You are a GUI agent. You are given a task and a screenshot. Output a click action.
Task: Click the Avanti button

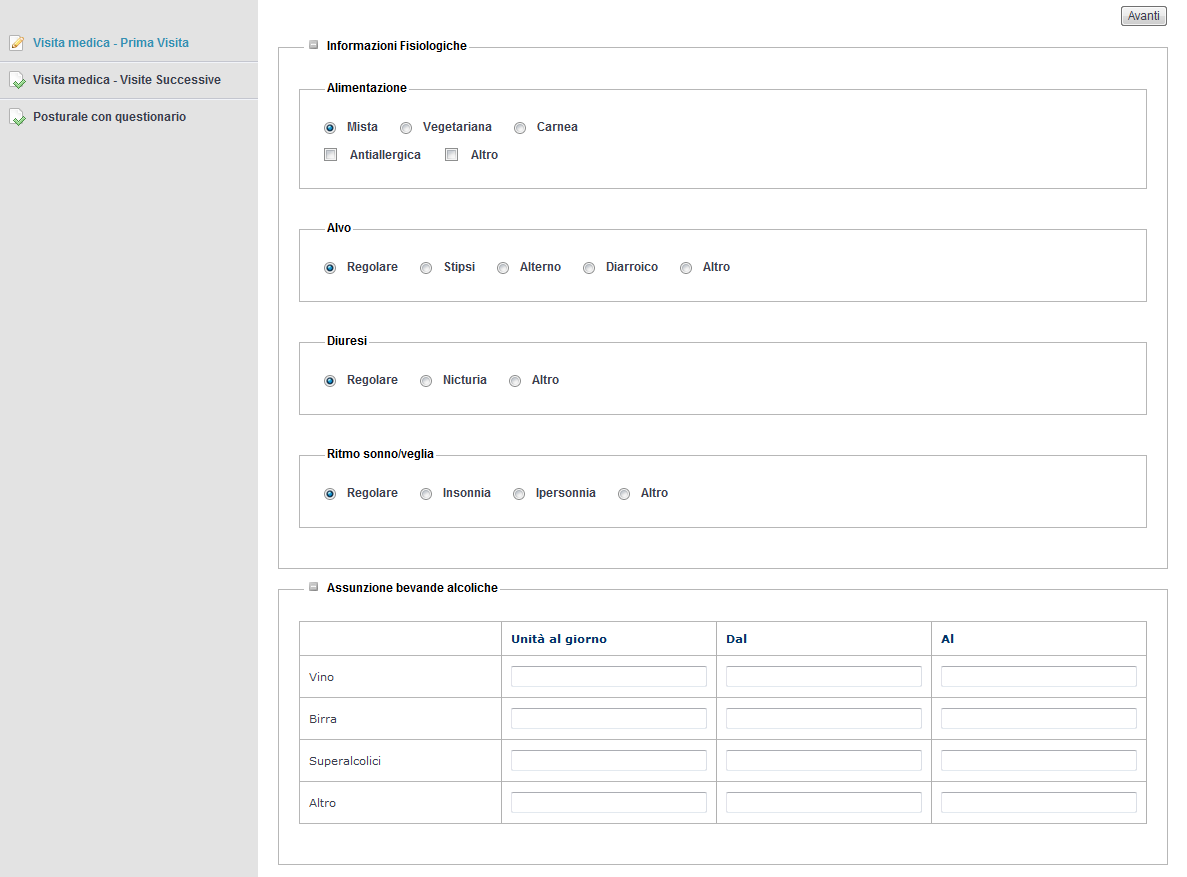(x=1143, y=16)
